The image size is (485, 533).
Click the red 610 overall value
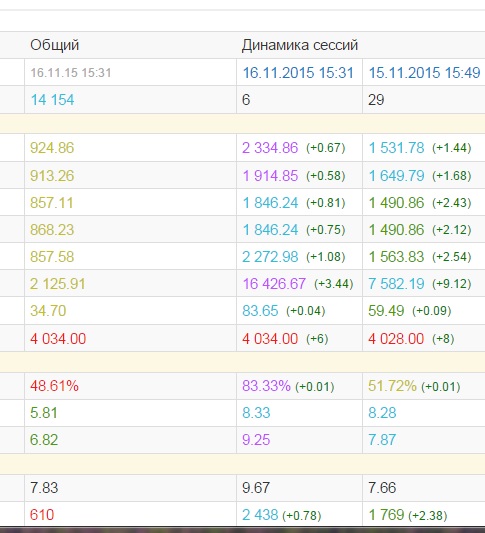[42, 515]
